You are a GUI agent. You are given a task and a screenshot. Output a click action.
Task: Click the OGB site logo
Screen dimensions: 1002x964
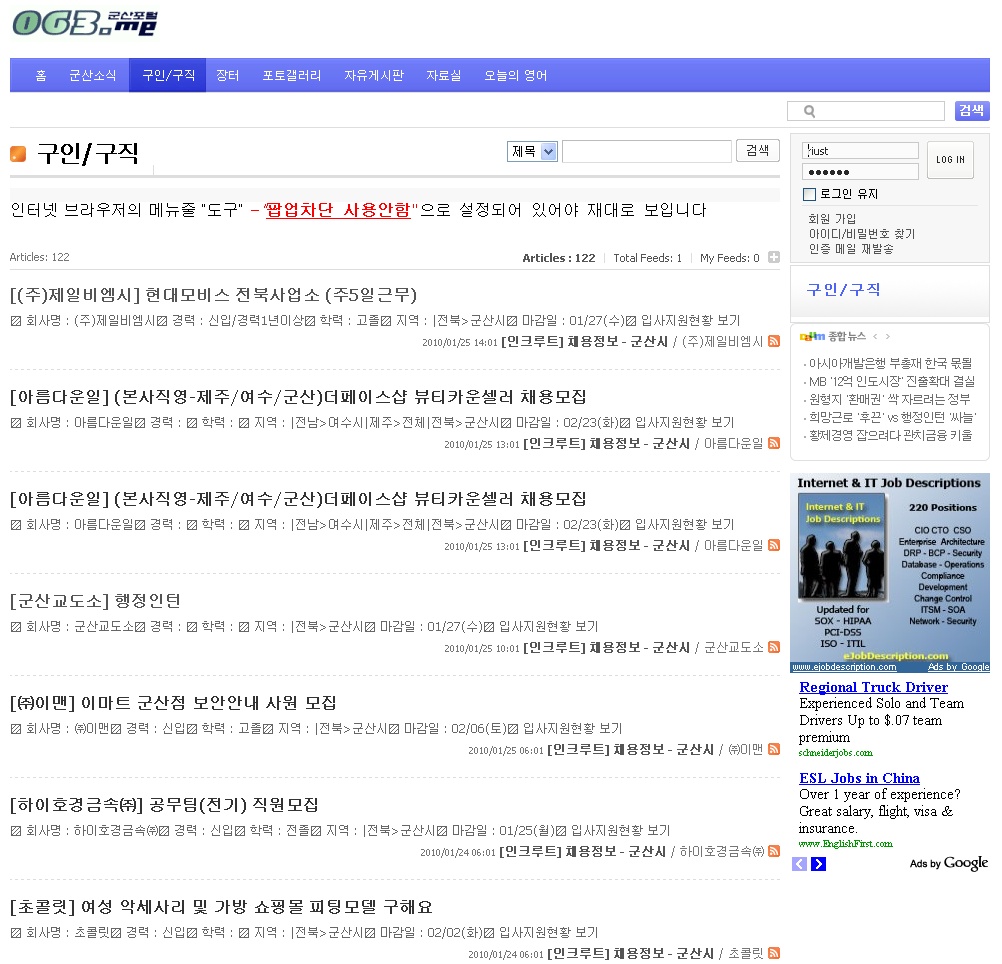pos(84,23)
